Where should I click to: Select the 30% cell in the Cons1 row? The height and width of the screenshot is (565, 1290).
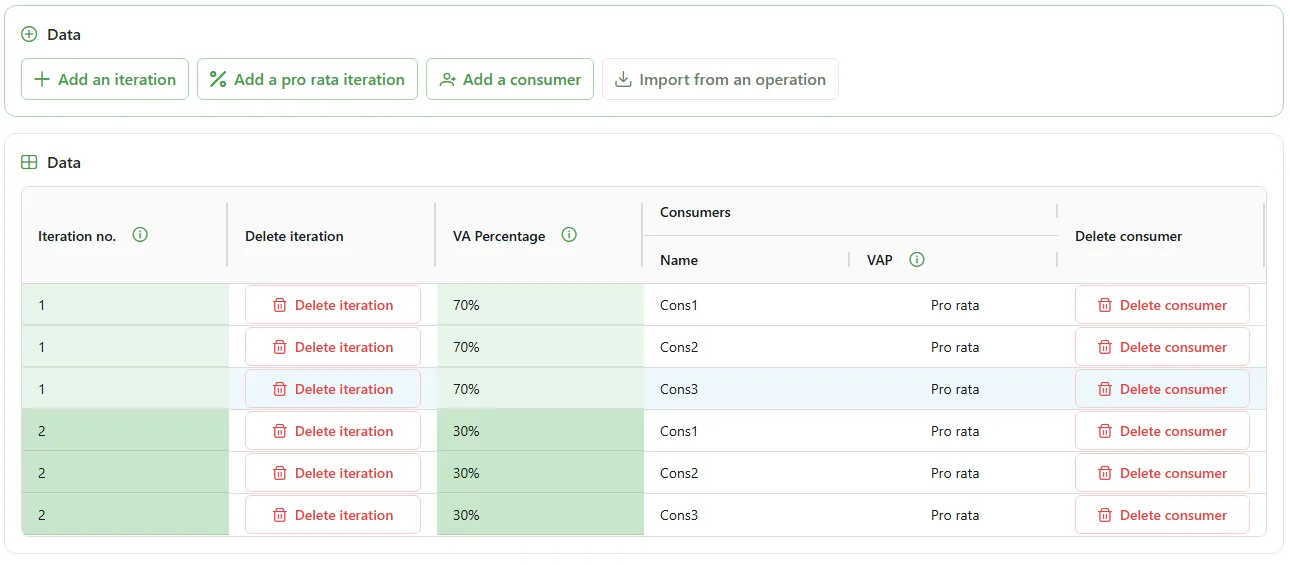540,431
